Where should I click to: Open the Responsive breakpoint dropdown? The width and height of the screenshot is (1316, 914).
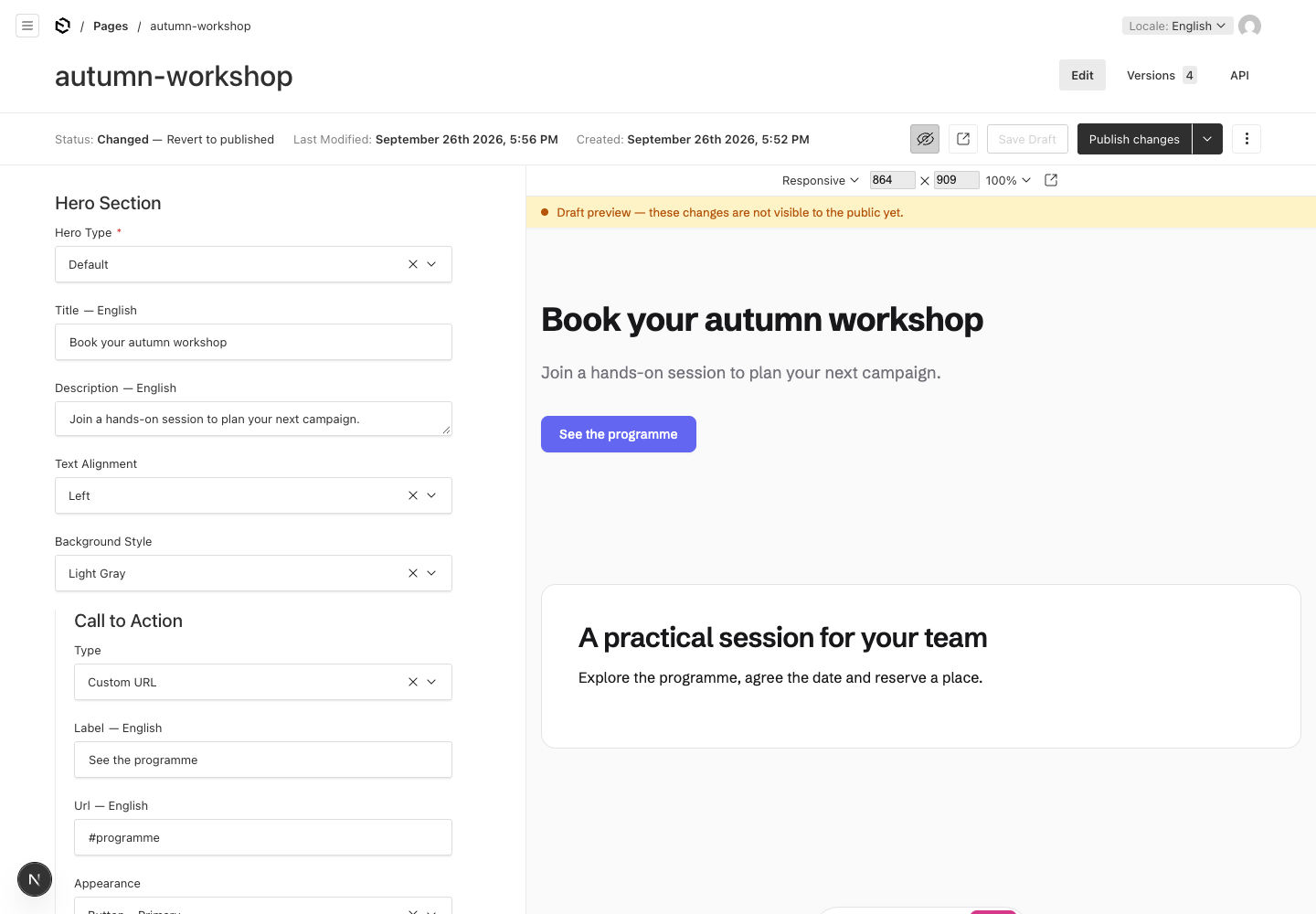click(820, 180)
